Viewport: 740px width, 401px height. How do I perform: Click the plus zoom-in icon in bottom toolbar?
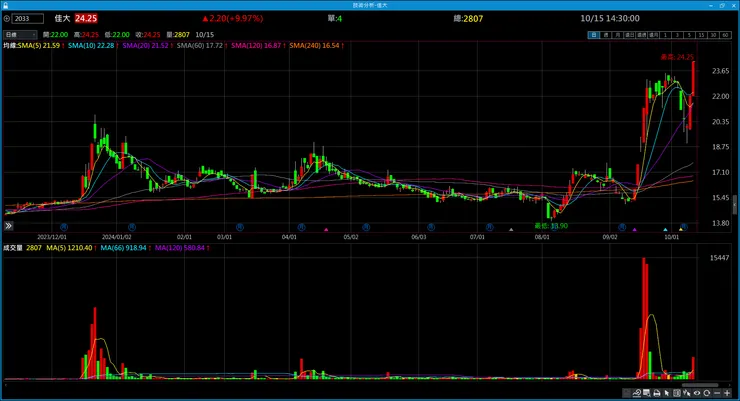[x=727, y=393]
